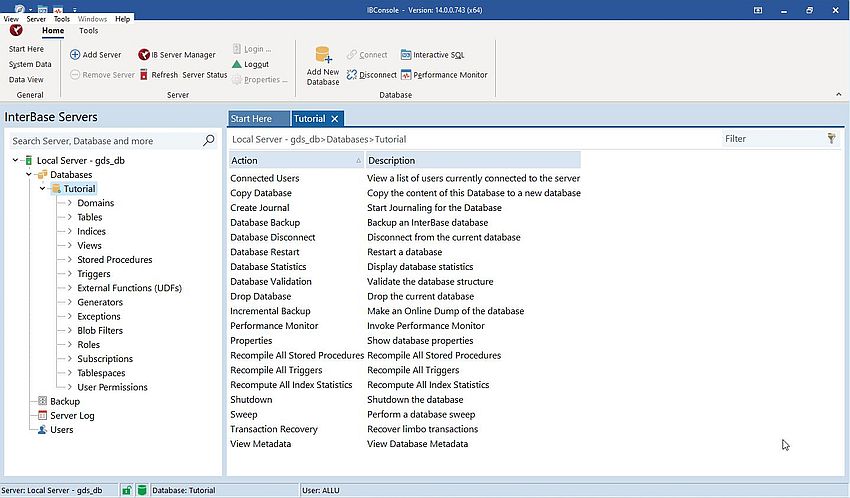
Task: Collapse the Local Server node
Action: 15,160
